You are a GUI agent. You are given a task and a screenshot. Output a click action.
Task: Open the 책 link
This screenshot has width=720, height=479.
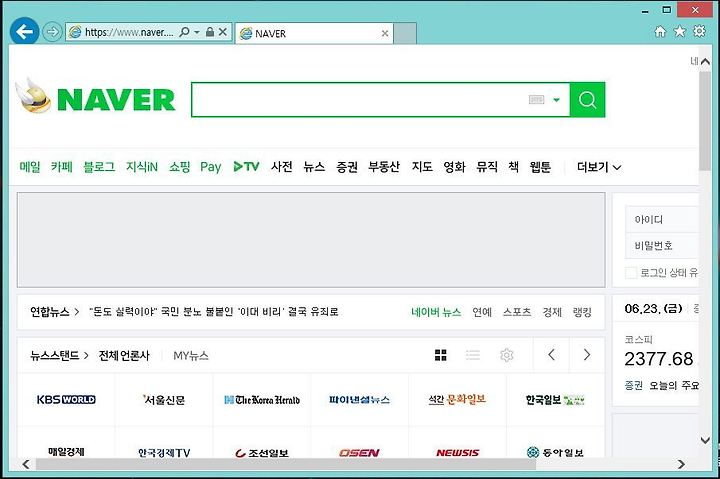[x=514, y=167]
